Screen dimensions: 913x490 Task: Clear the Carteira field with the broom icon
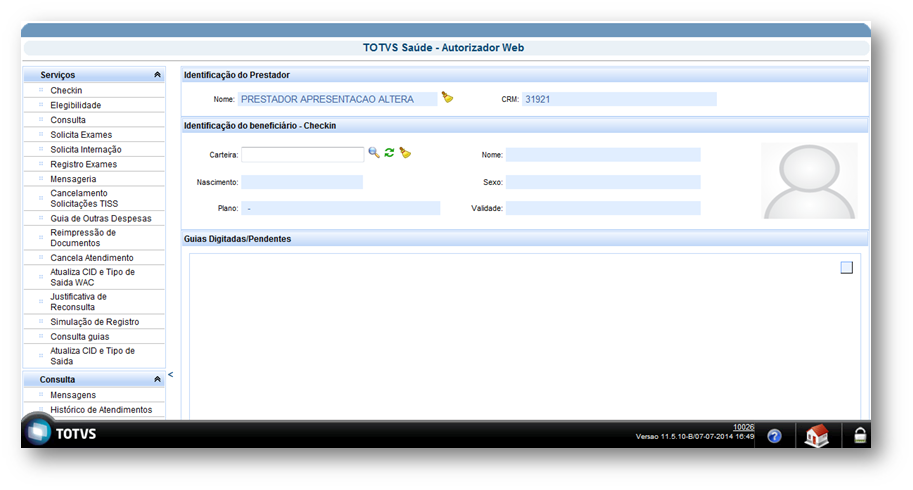tap(405, 153)
